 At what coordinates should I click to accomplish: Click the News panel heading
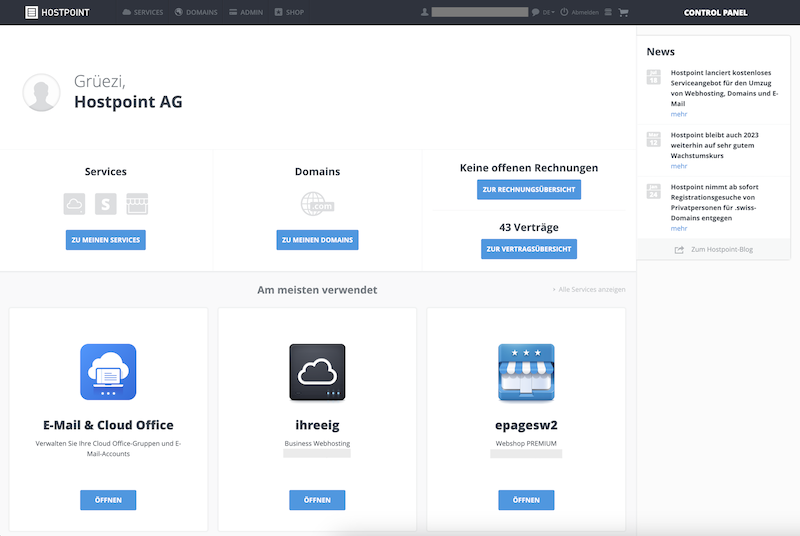(660, 52)
